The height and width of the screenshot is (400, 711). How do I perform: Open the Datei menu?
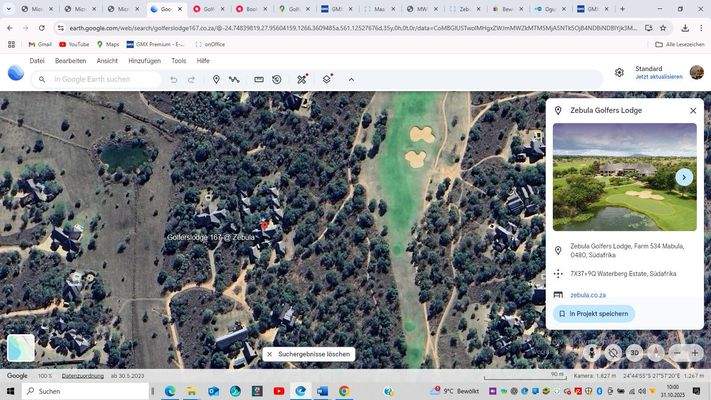pyautogui.click(x=37, y=61)
